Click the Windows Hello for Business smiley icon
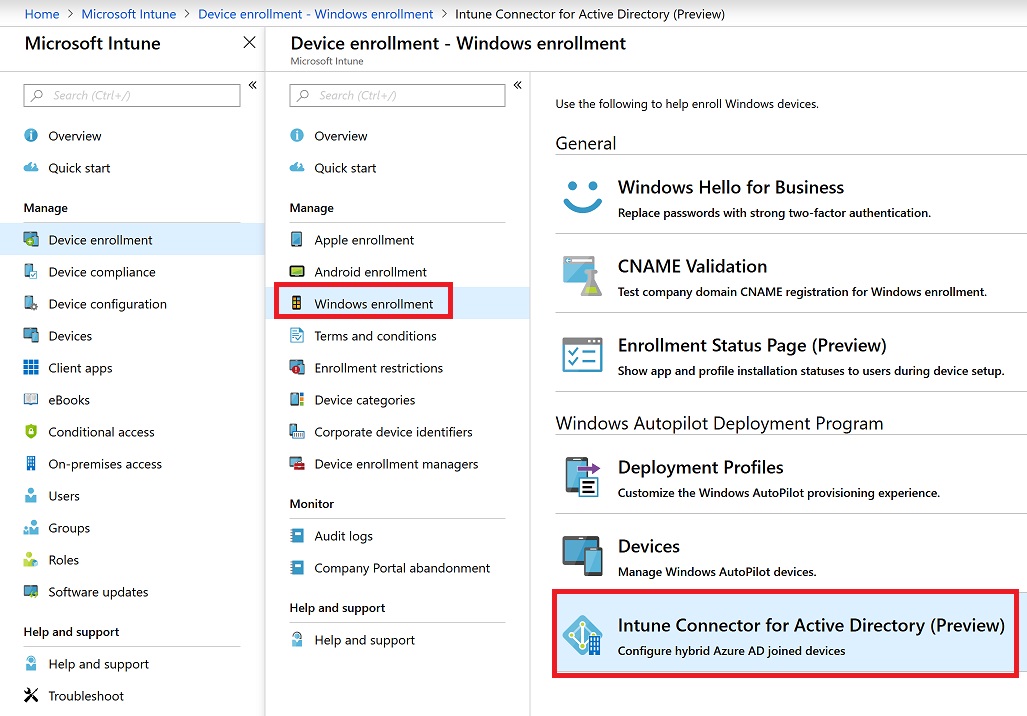Screen dimensions: 1027x716 [x=582, y=196]
